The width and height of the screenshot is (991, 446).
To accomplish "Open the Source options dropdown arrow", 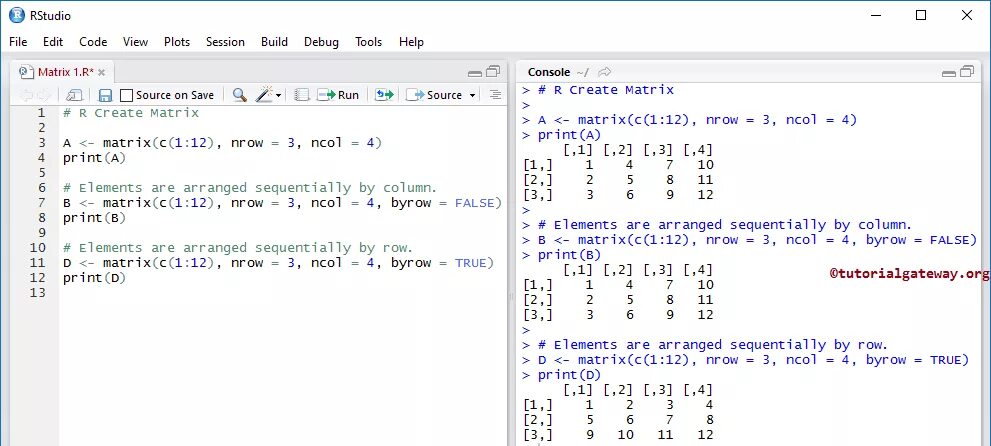I will point(472,96).
